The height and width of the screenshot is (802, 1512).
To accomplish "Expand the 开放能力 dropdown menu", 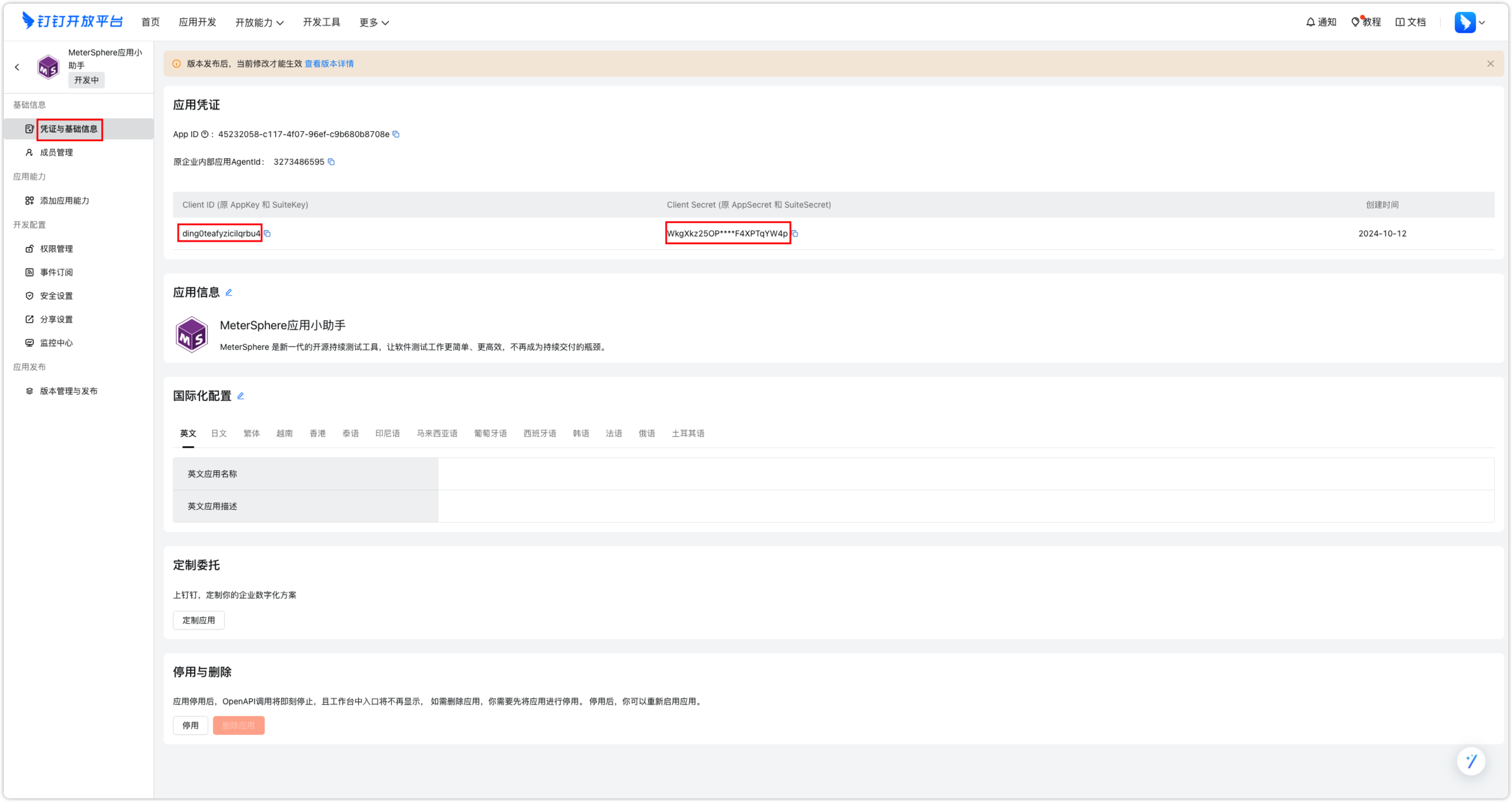I will tap(259, 22).
